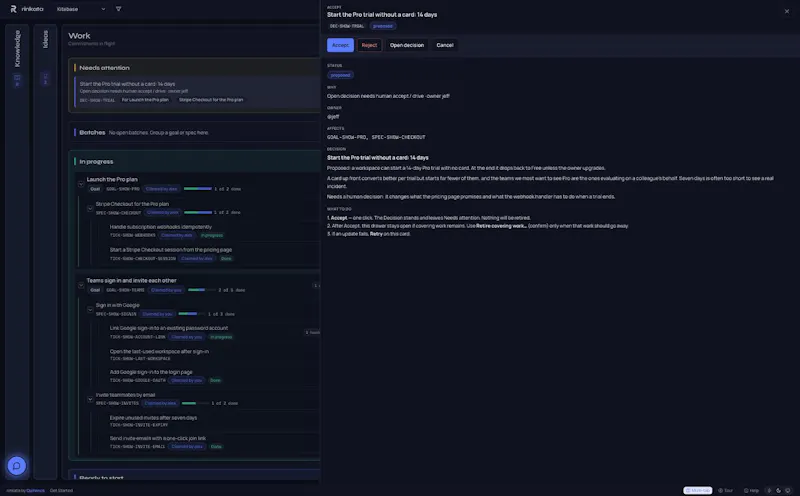Open 'Open the last-used workspace' ticket
Image resolution: width=800 pixels, height=496 pixels.
coord(159,352)
